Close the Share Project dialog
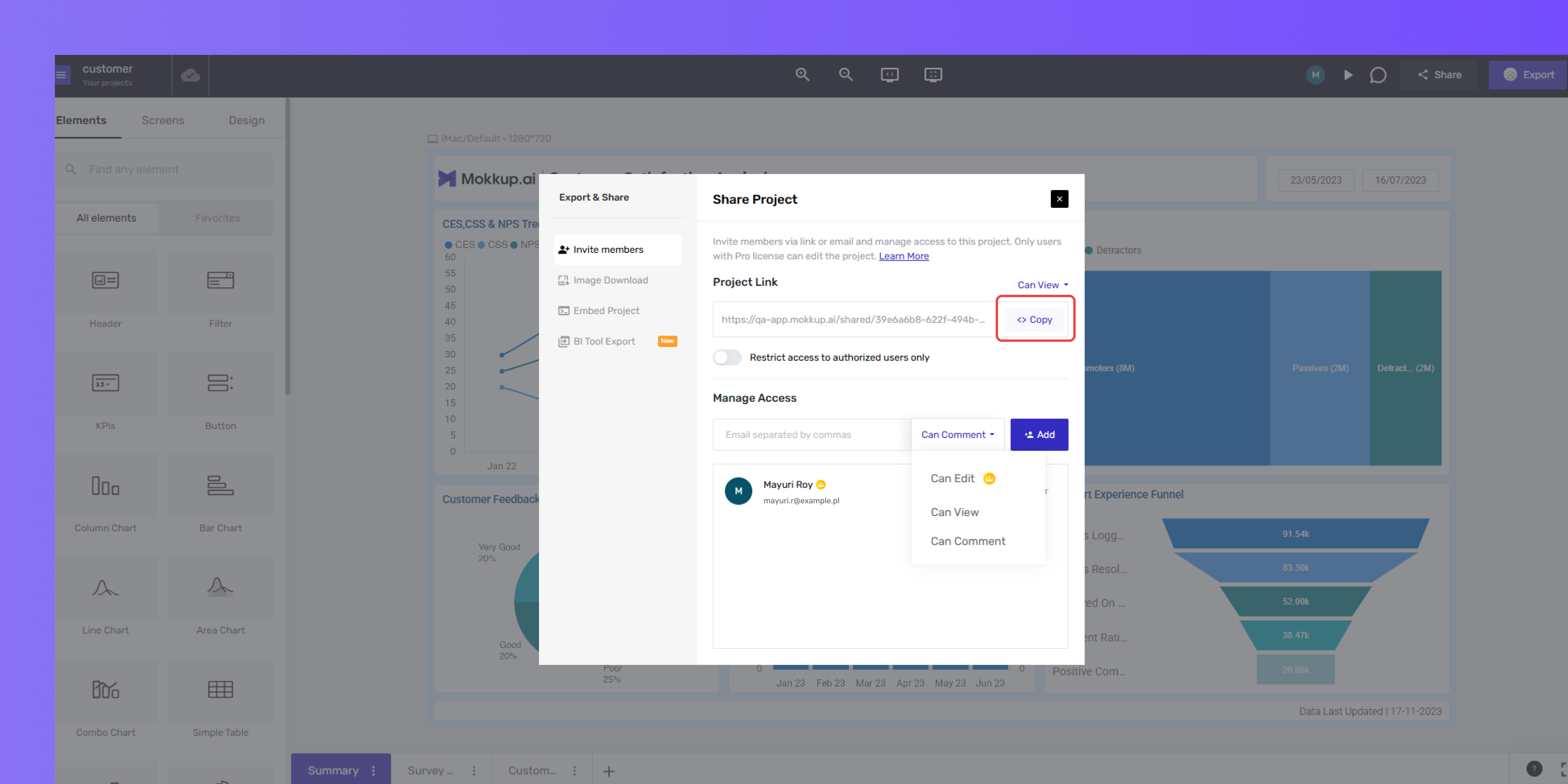Viewport: 1568px width, 784px height. (x=1059, y=199)
